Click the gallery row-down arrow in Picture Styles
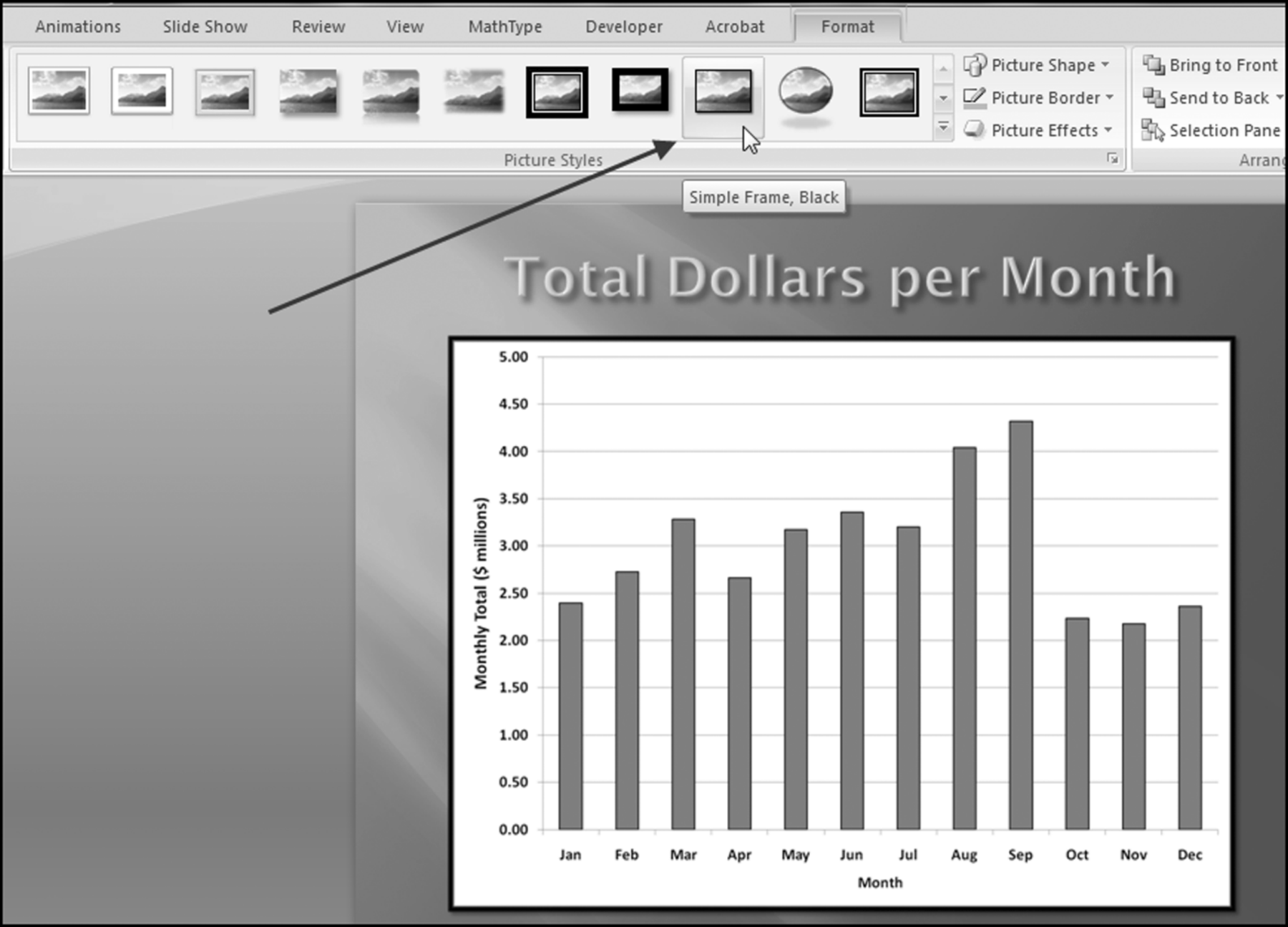This screenshot has height=927, width=1288. pyautogui.click(x=943, y=98)
